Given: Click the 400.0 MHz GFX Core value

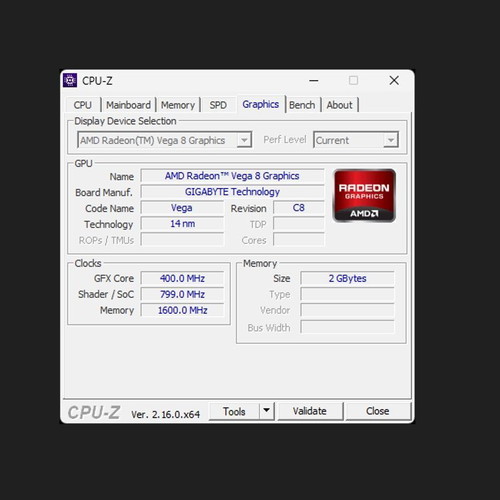Looking at the screenshot, I should 182,278.
